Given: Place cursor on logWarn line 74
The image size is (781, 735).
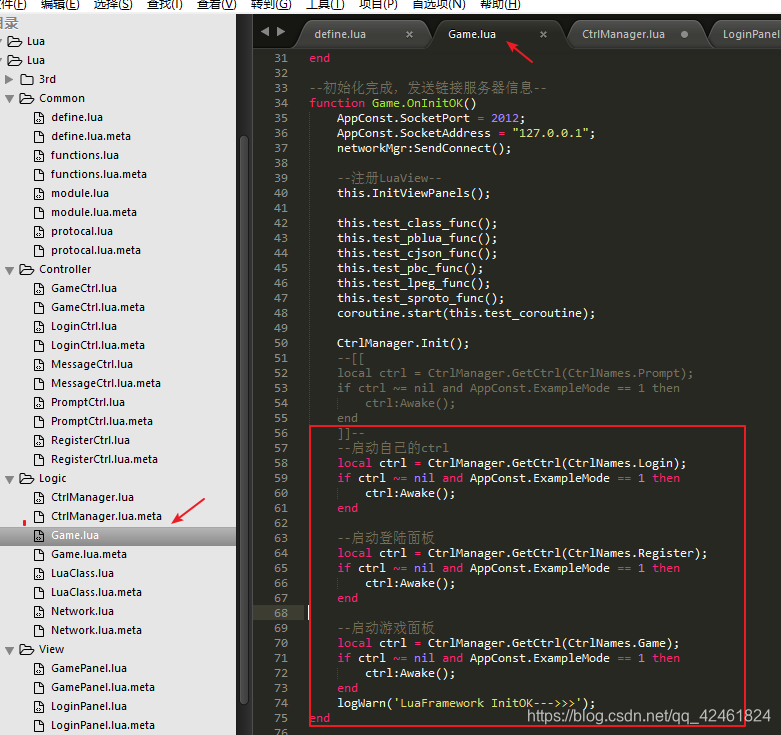Looking at the screenshot, I should pyautogui.click(x=466, y=703).
